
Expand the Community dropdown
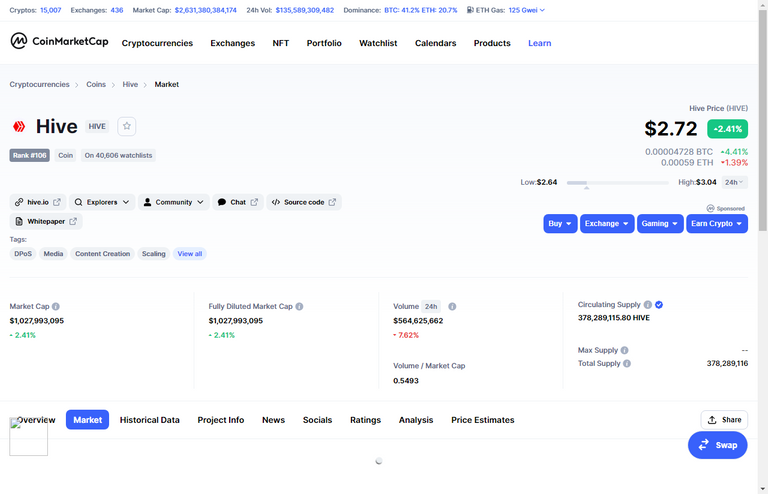(x=174, y=202)
